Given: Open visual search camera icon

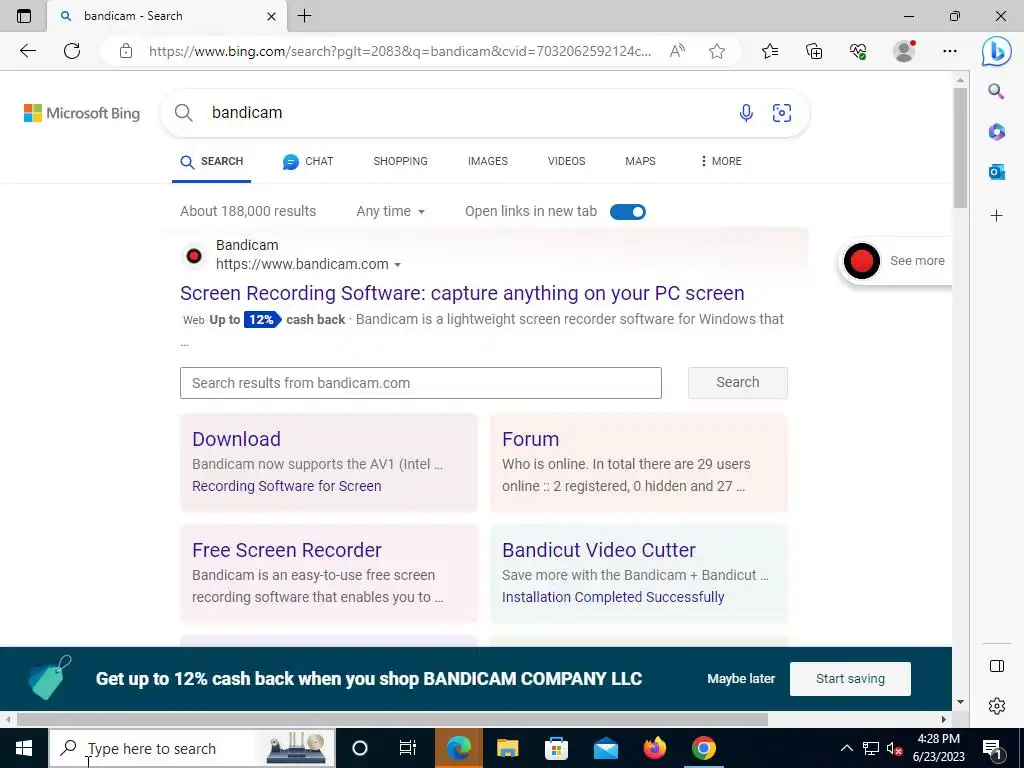Looking at the screenshot, I should tap(782, 113).
